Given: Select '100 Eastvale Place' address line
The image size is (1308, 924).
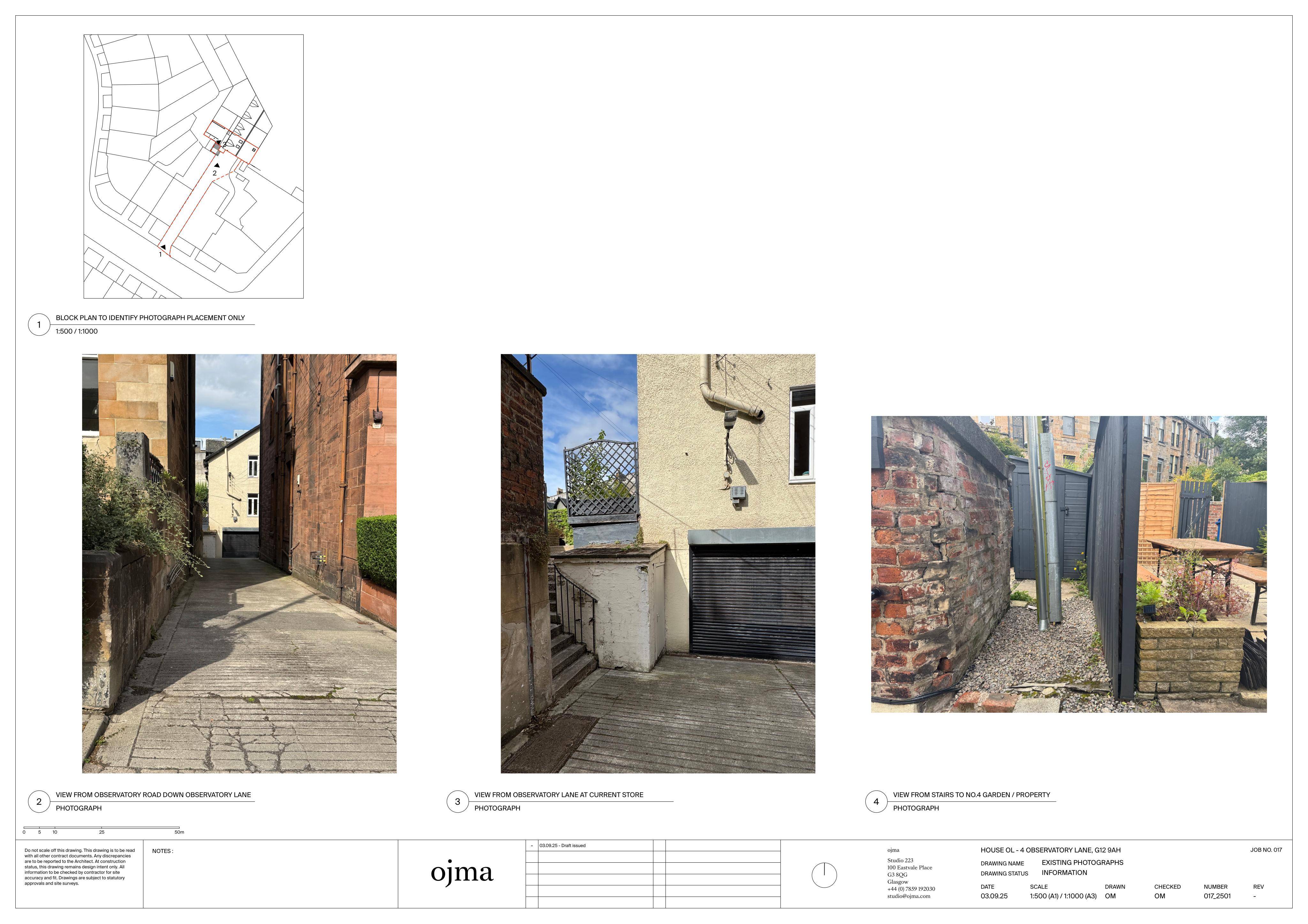Looking at the screenshot, I should [x=910, y=867].
